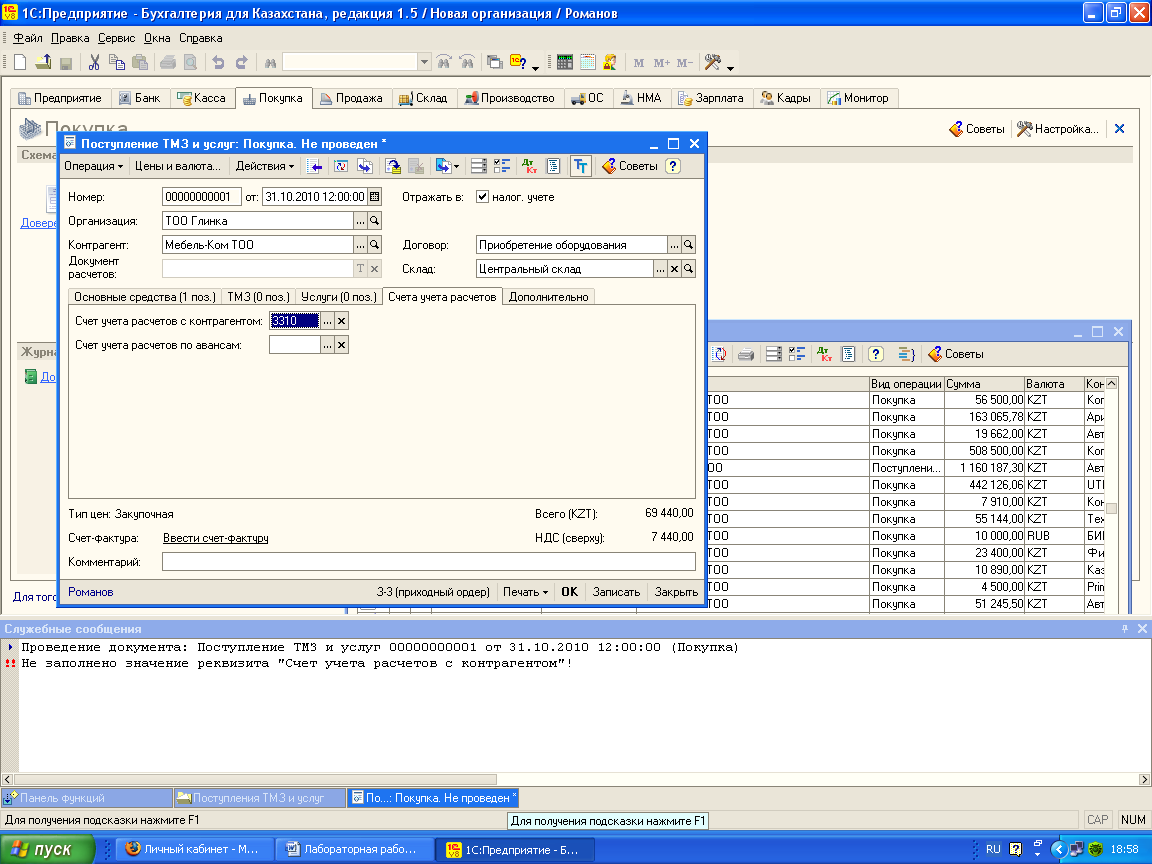
Task: Switch to the Дополнительно tab
Action: 549,297
